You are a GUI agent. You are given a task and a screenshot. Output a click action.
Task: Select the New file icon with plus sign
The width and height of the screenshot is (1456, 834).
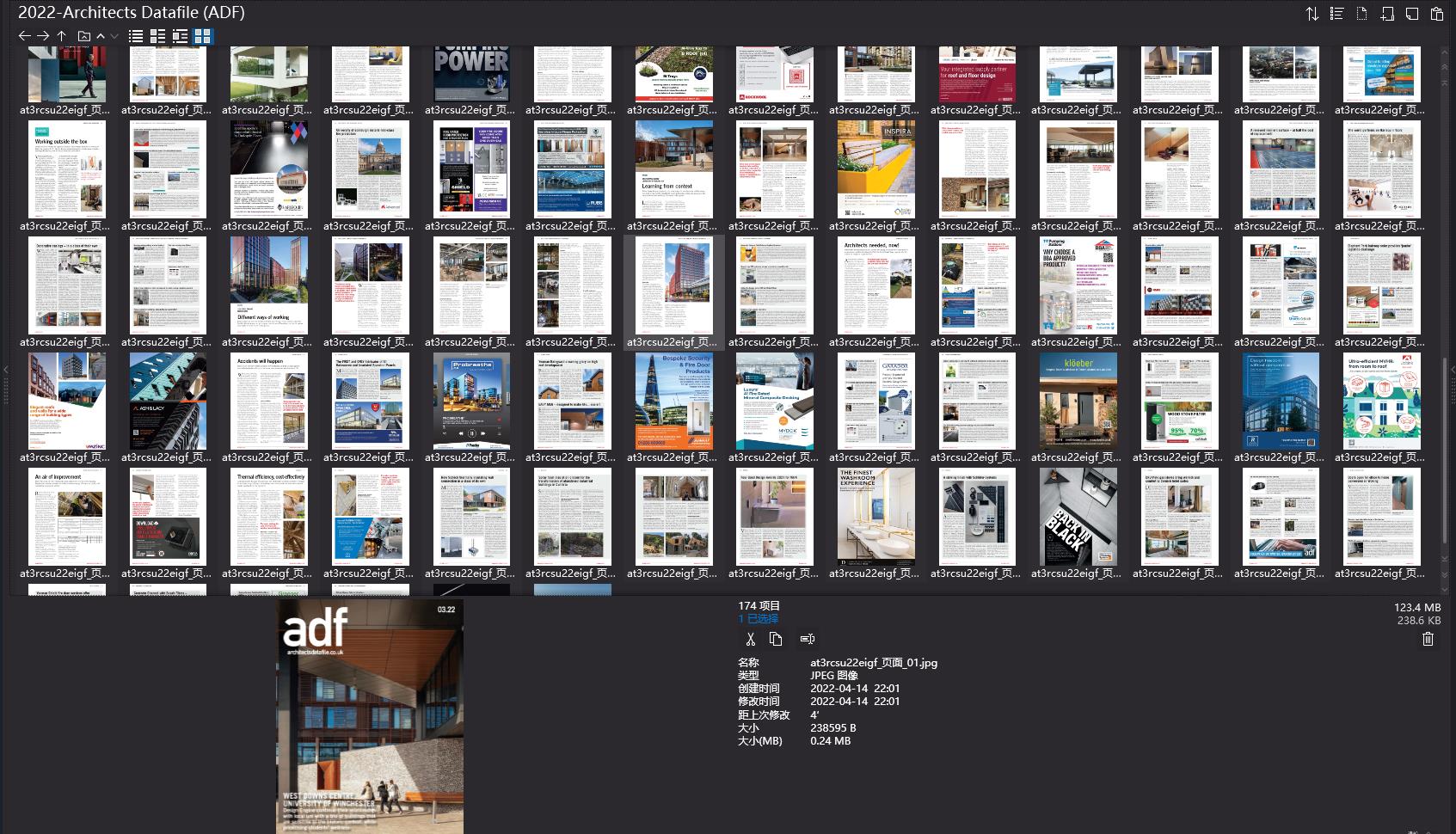(1385, 14)
